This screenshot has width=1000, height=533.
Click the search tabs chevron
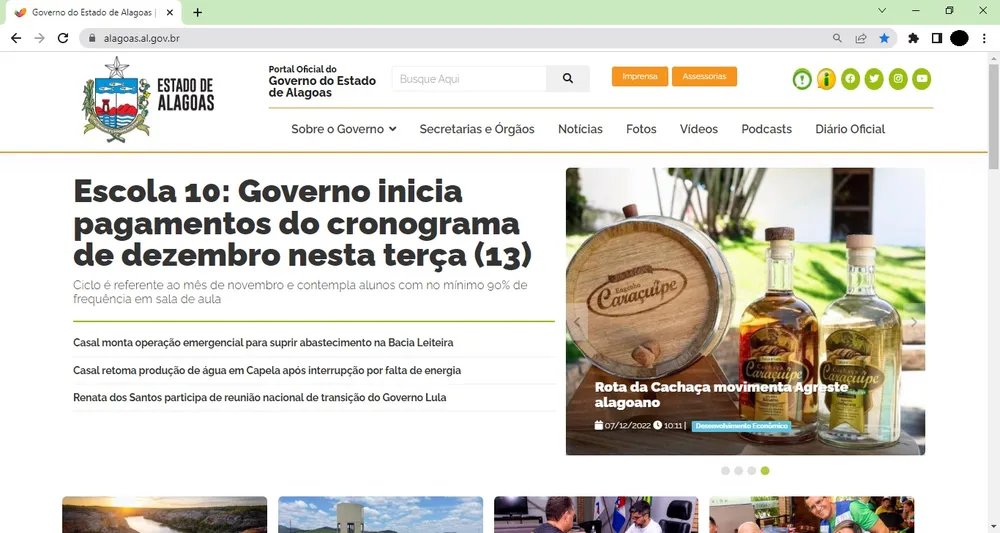click(x=882, y=10)
